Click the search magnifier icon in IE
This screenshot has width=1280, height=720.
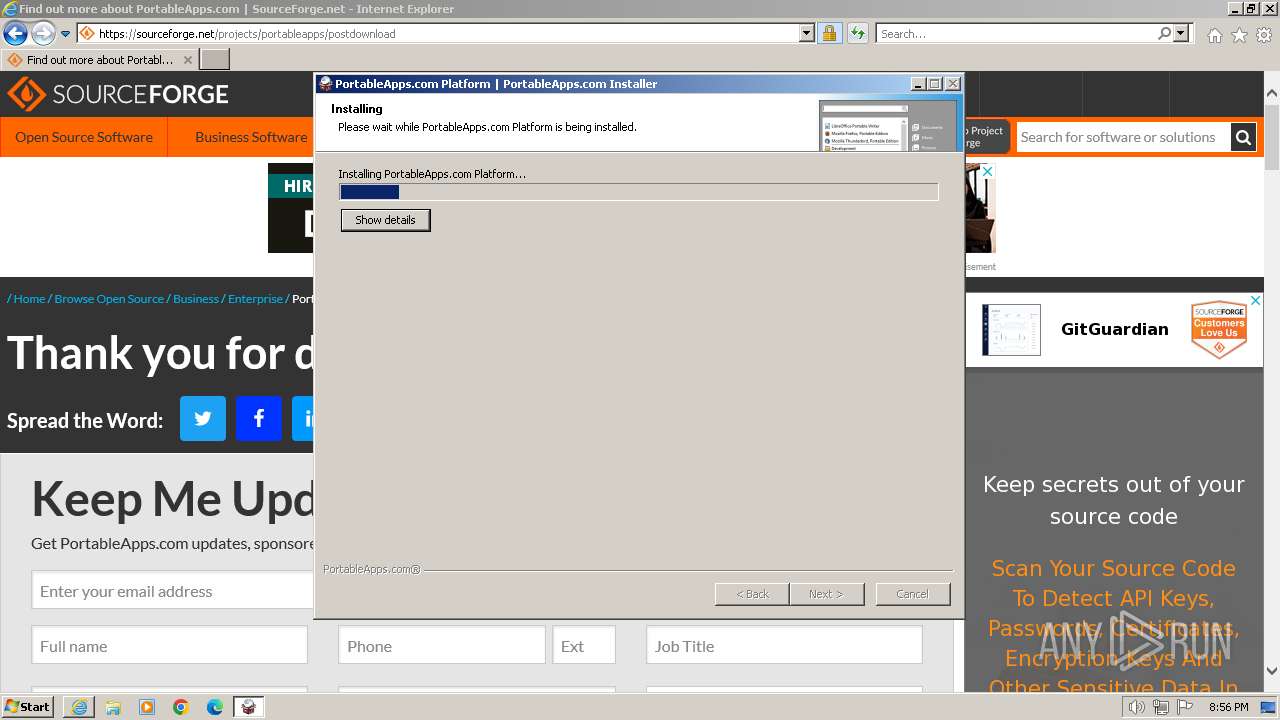[x=1164, y=33]
